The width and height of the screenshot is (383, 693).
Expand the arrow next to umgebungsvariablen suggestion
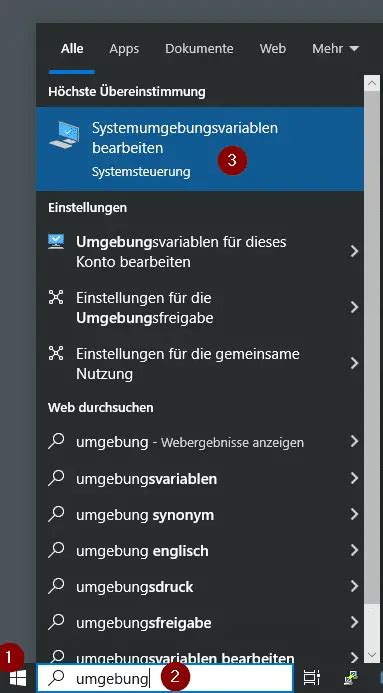click(x=354, y=478)
